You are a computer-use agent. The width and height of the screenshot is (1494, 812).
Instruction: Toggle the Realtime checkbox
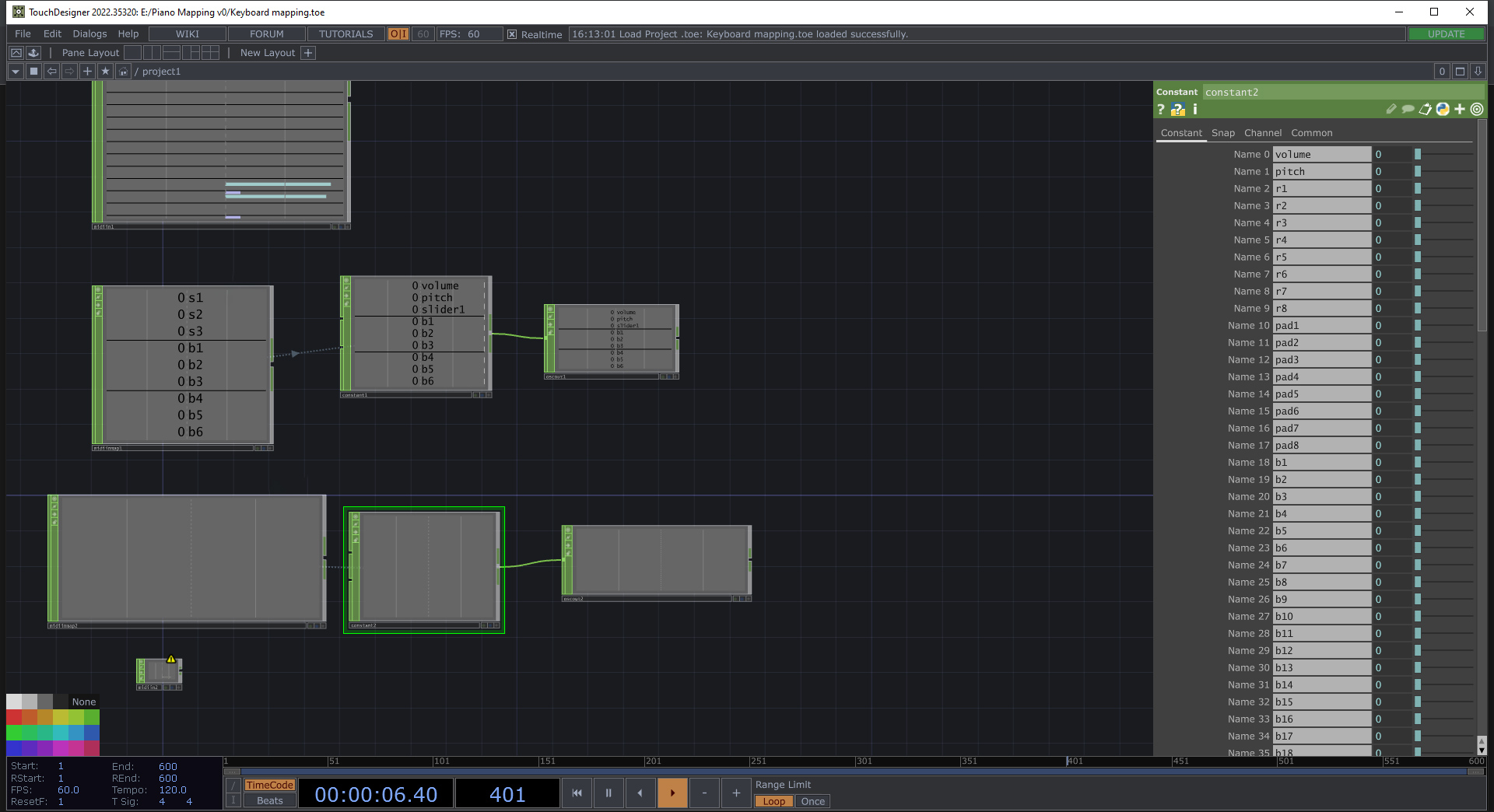(512, 34)
